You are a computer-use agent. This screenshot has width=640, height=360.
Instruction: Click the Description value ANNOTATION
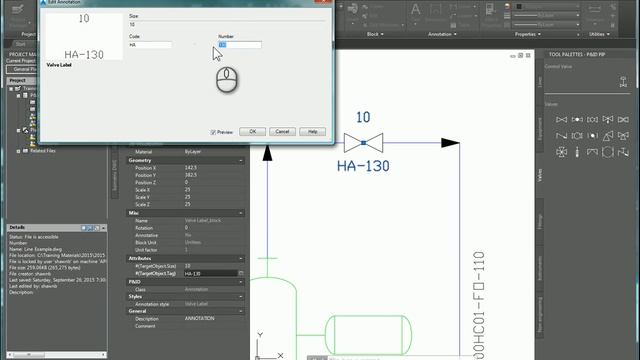(199, 318)
